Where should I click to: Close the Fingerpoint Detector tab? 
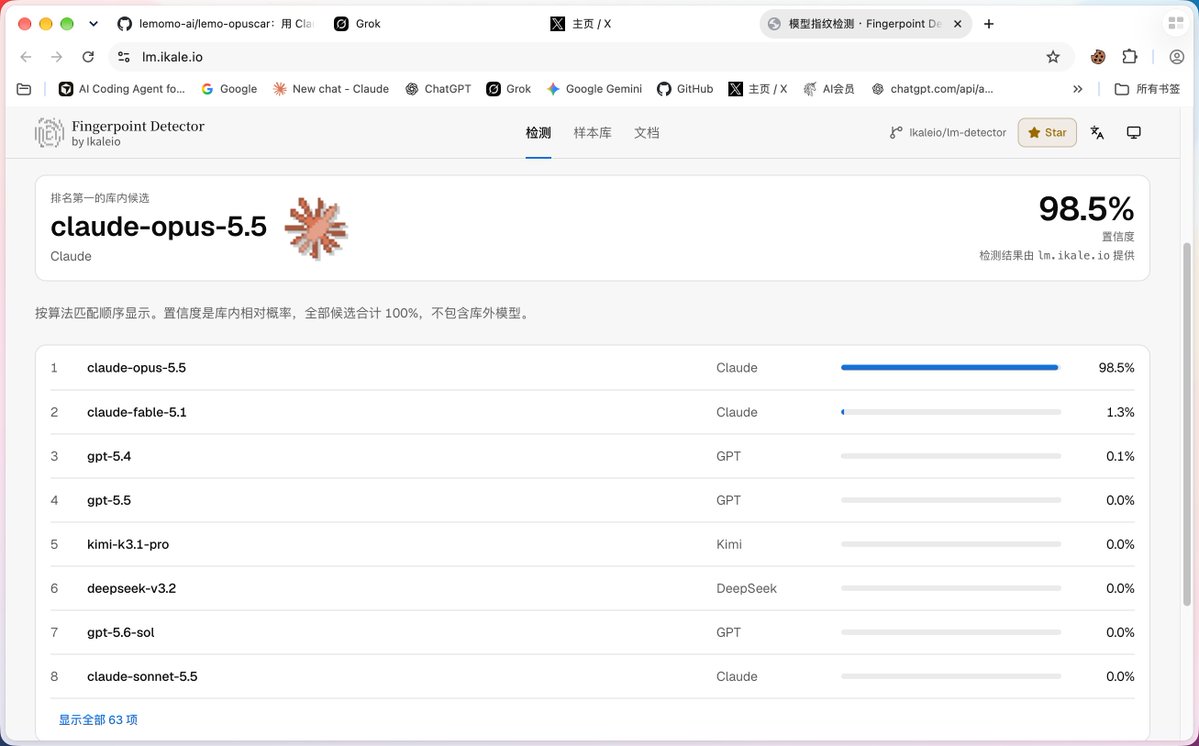[957, 24]
